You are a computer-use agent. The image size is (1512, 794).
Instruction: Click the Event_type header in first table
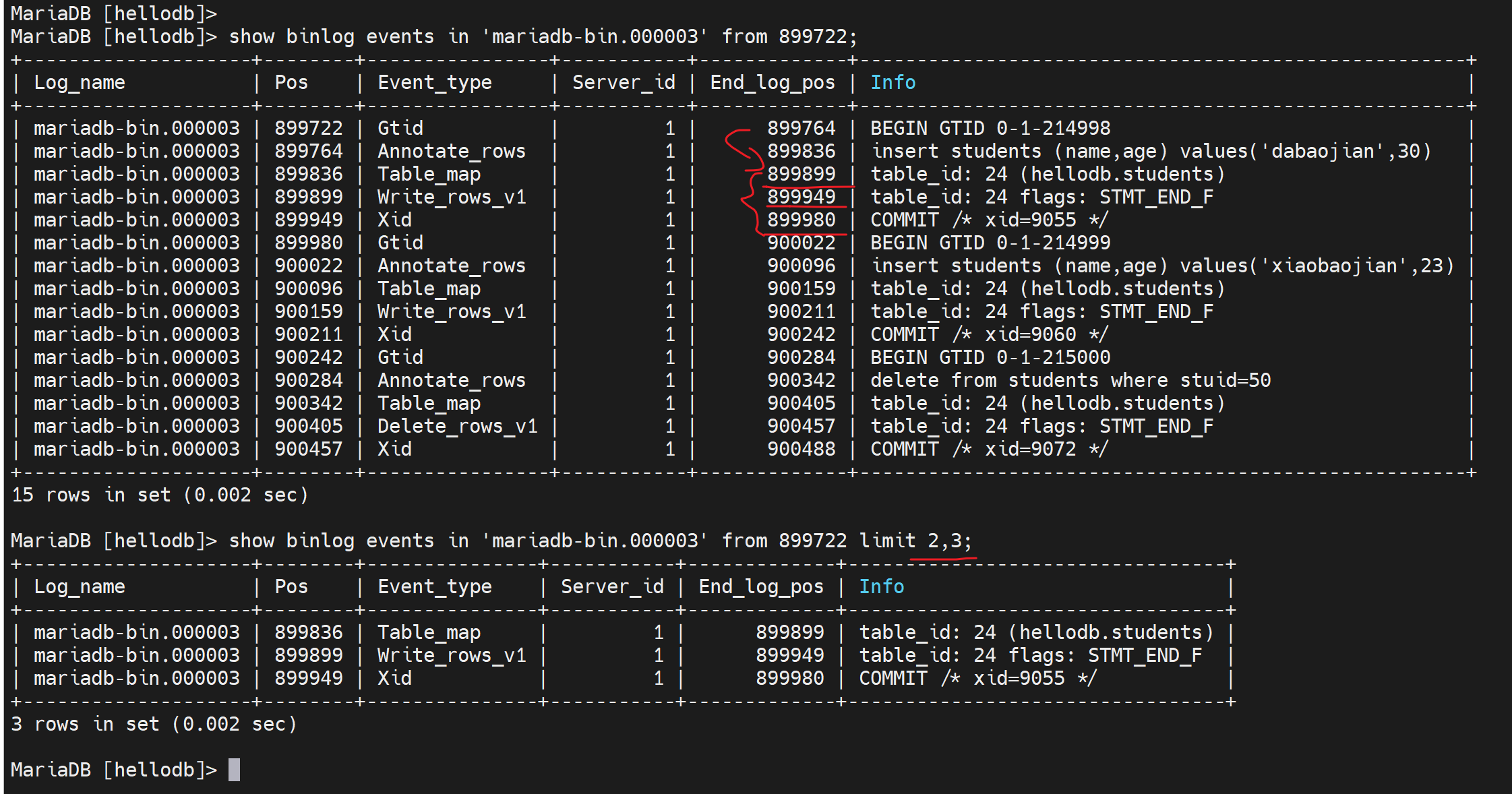pos(434,82)
